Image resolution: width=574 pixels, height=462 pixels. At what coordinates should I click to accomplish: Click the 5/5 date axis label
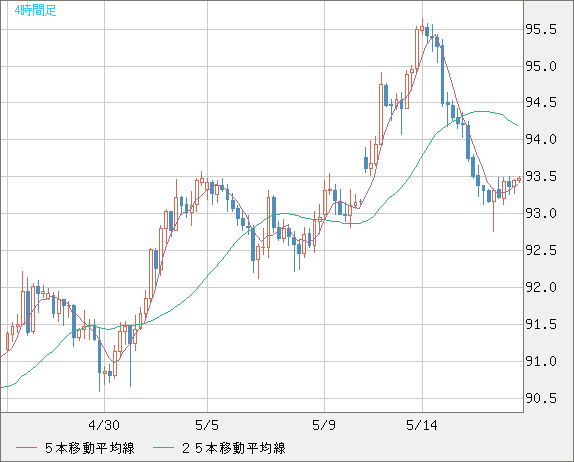tap(207, 425)
